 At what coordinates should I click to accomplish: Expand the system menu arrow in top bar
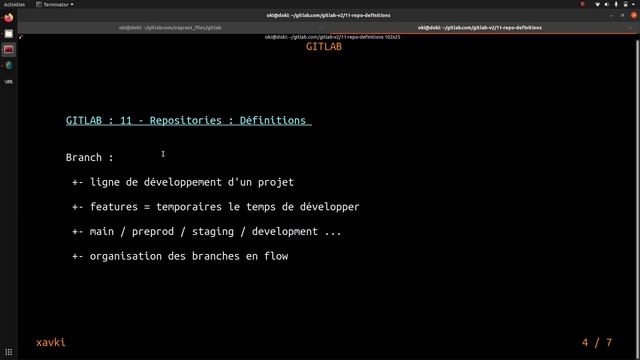[634, 4]
